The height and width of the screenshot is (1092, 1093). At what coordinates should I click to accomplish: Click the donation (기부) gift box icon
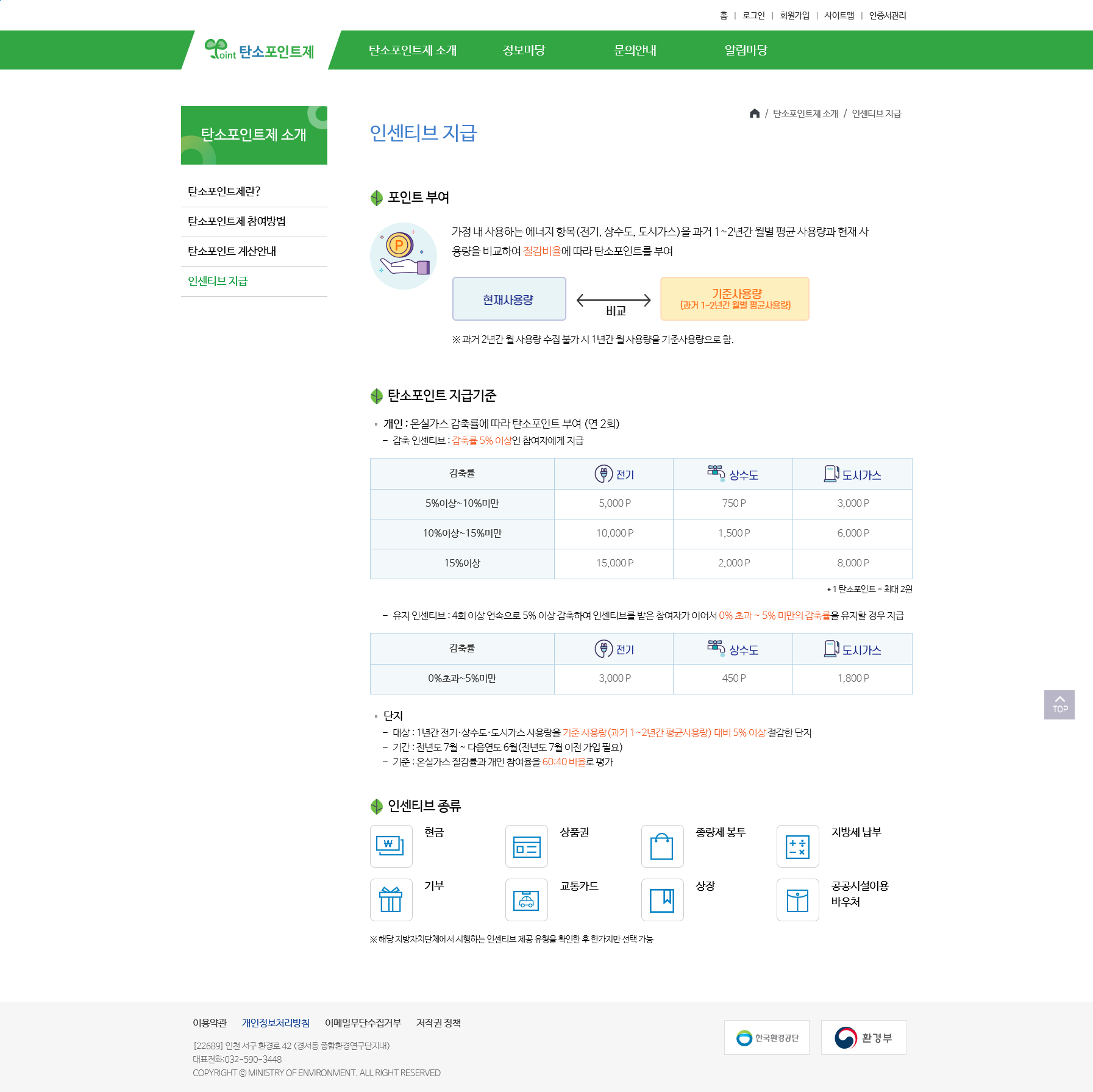[x=391, y=899]
